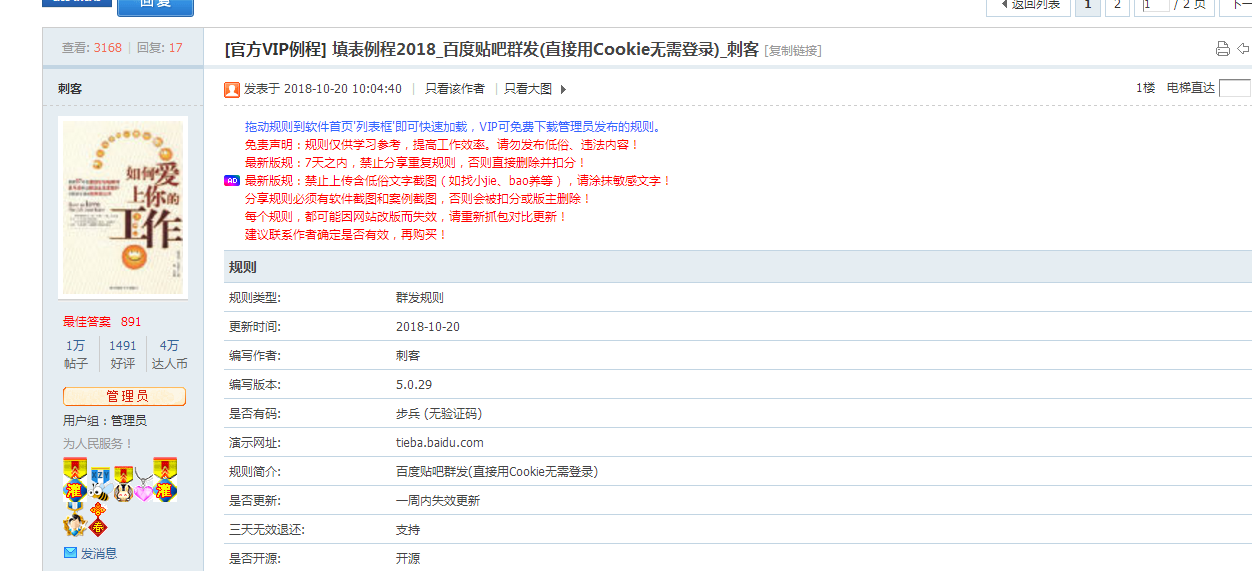Click the print thread printer icon
Screen dimensions: 1252x571
1222,49
